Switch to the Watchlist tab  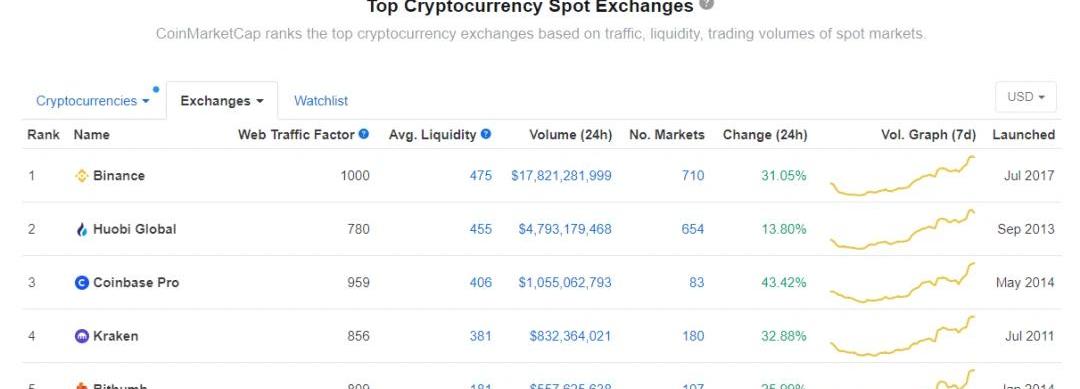click(321, 101)
